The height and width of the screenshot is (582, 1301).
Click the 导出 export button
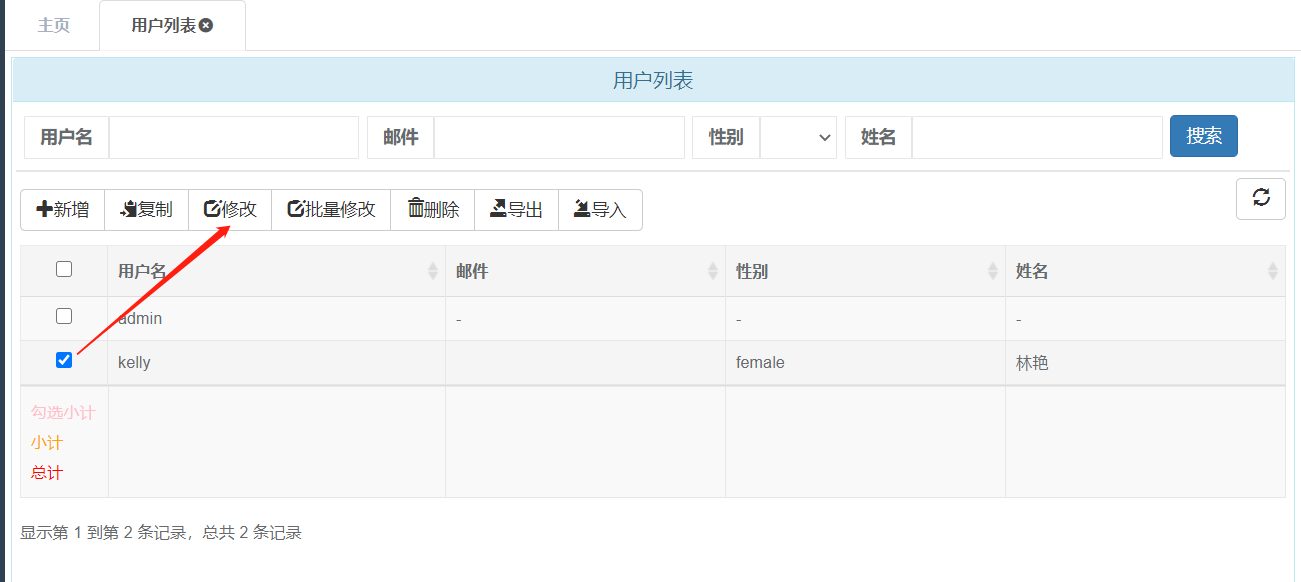pos(517,210)
